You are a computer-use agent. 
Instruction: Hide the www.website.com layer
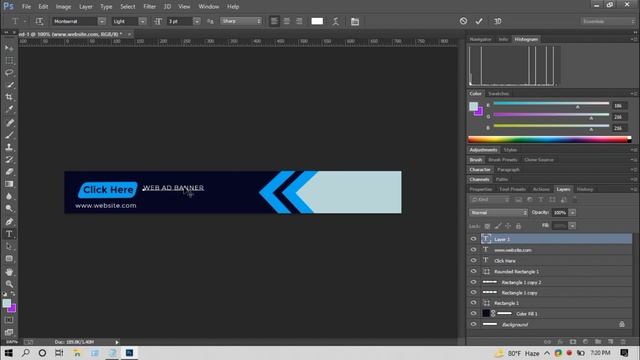click(x=473, y=250)
